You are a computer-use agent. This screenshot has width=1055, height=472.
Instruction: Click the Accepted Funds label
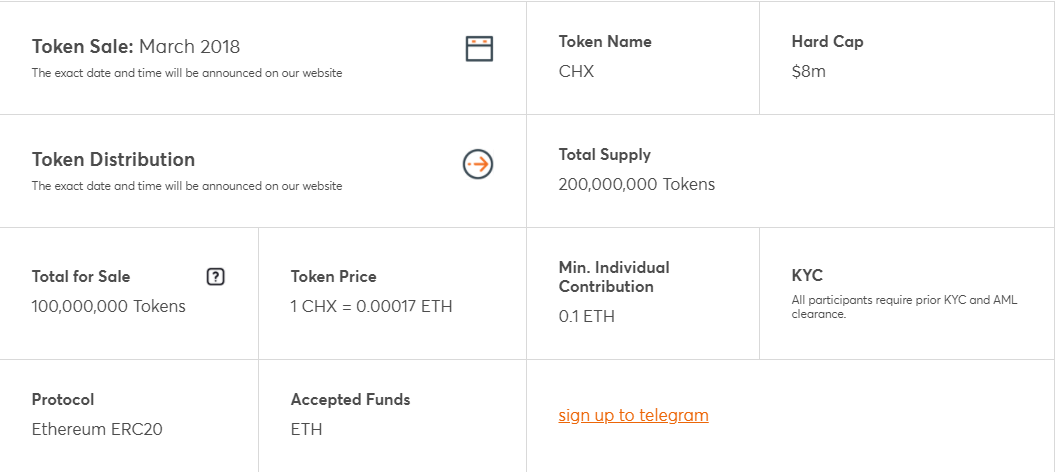[x=350, y=400]
